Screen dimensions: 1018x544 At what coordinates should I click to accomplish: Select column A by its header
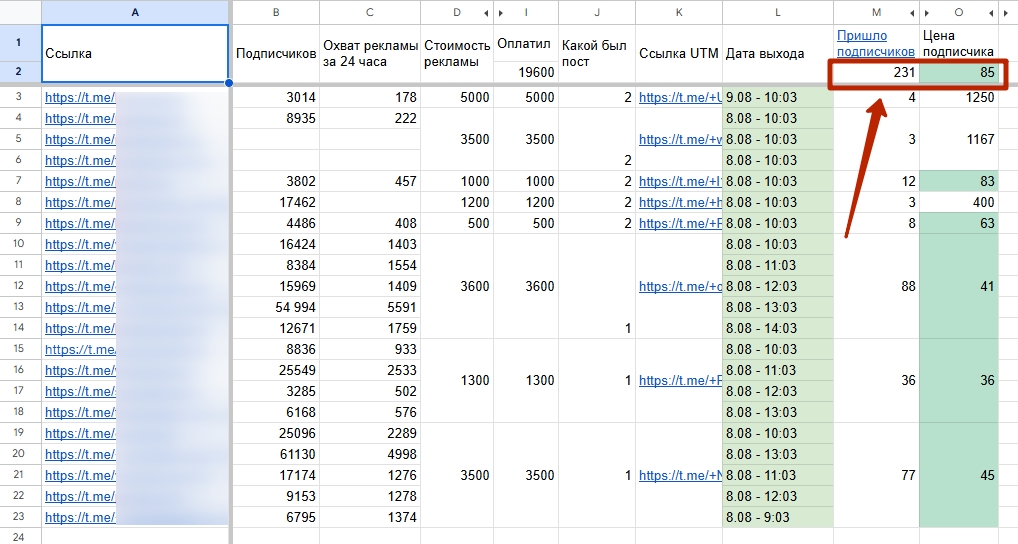tap(135, 13)
